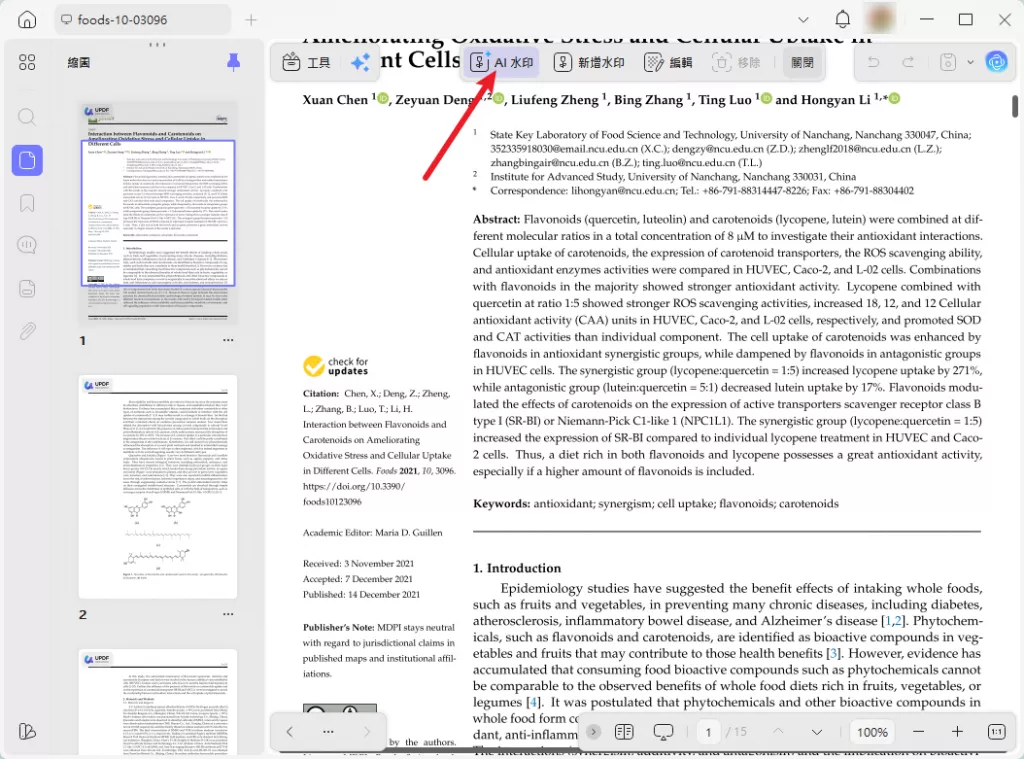
Task: Click the 縮圖 panel title
Action: click(79, 63)
